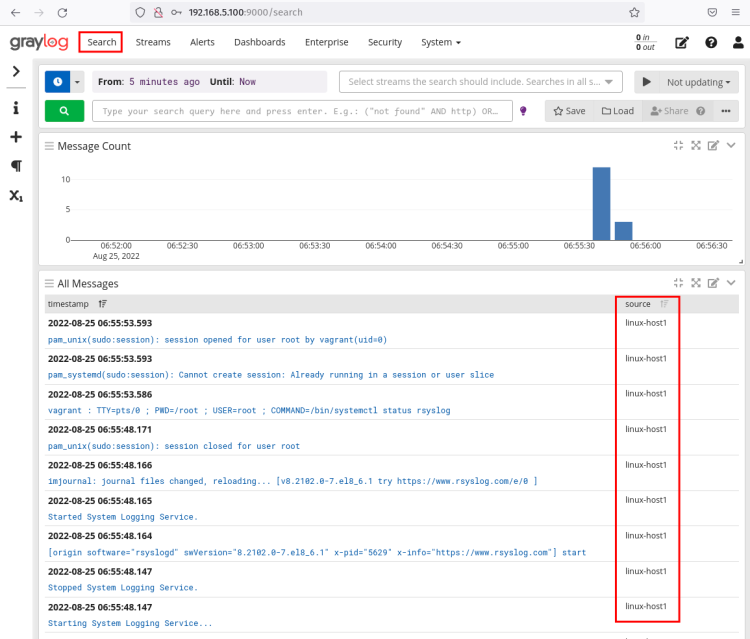Image resolution: width=750 pixels, height=639 pixels.
Task: Grab the Message Count widget drag handle
Action: 49,146
